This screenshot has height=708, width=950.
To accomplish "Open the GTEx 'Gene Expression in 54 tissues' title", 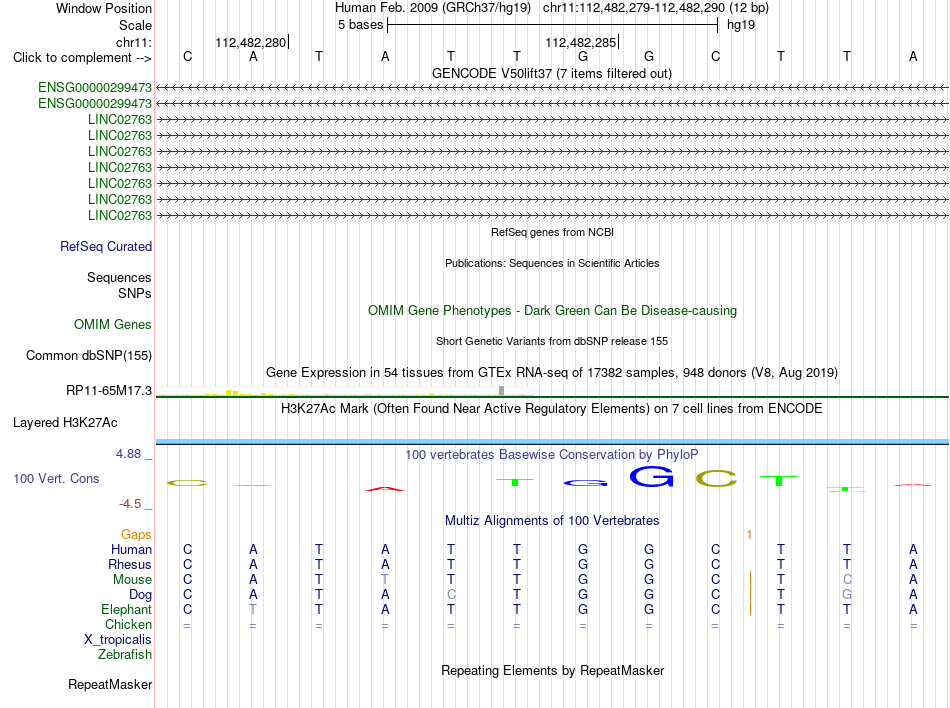I will pos(552,372).
